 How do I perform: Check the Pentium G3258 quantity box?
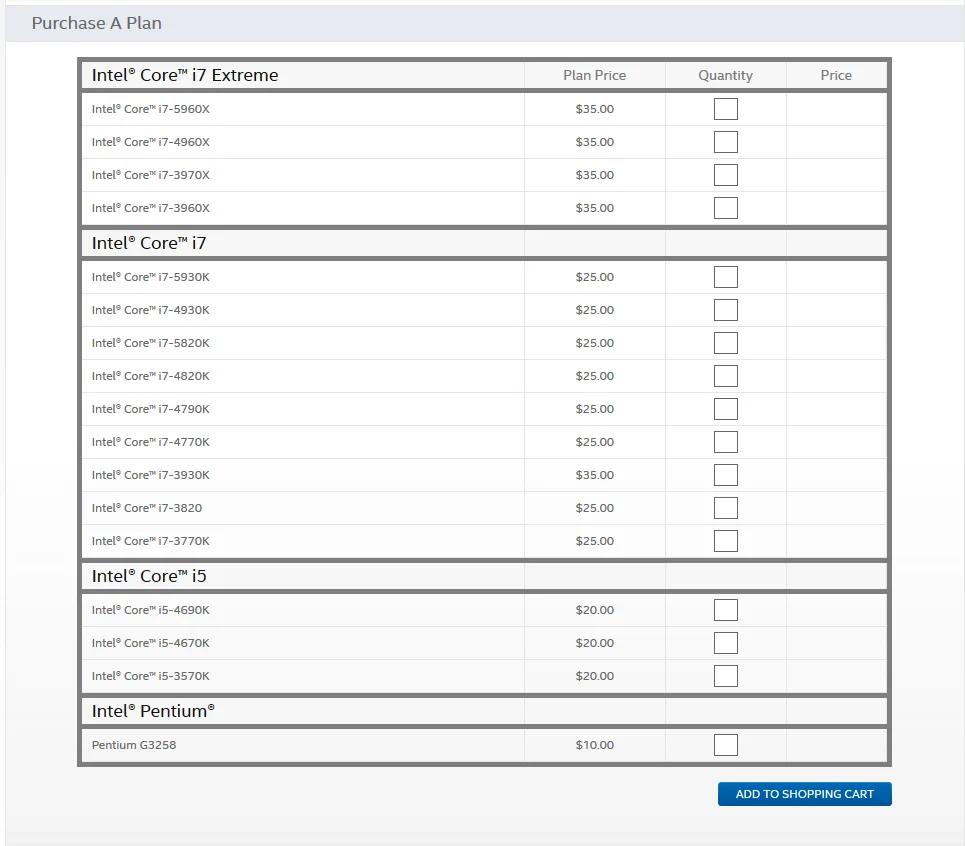726,745
